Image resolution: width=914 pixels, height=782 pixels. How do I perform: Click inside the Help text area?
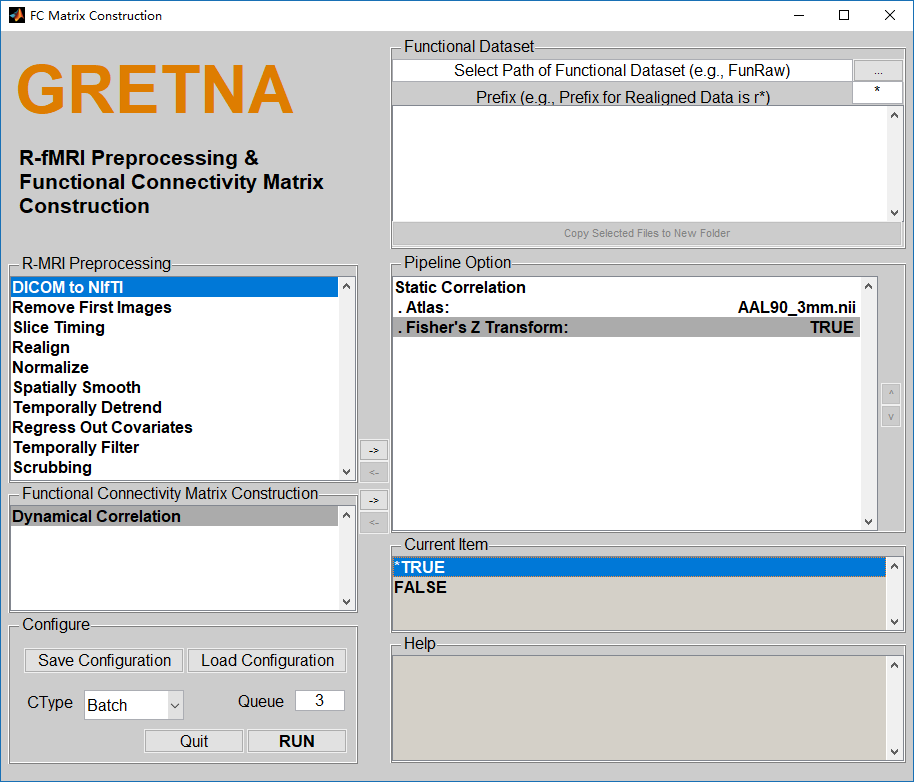[639, 708]
